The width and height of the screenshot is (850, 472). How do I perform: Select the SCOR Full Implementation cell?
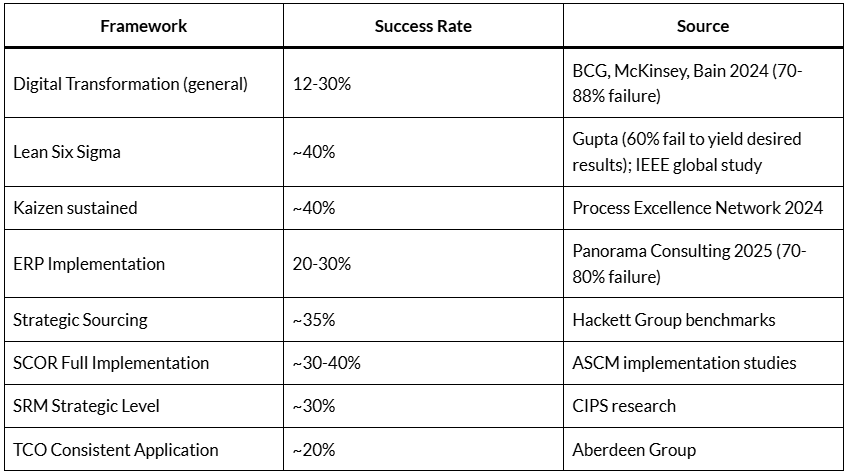coord(111,363)
